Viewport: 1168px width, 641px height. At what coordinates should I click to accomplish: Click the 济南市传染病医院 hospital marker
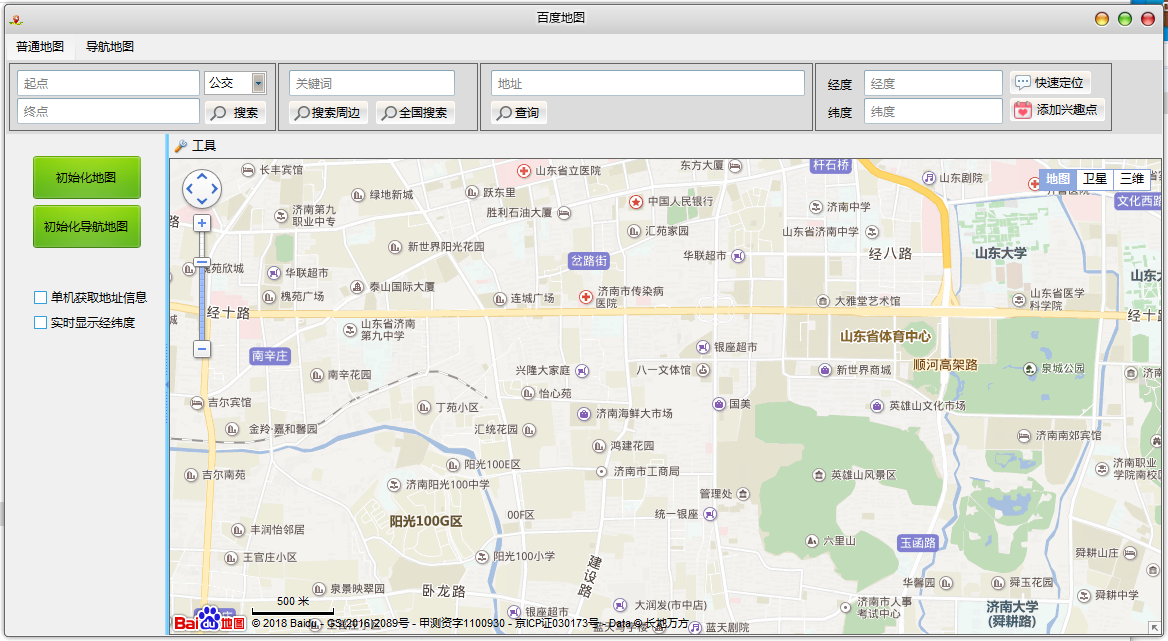point(586,297)
